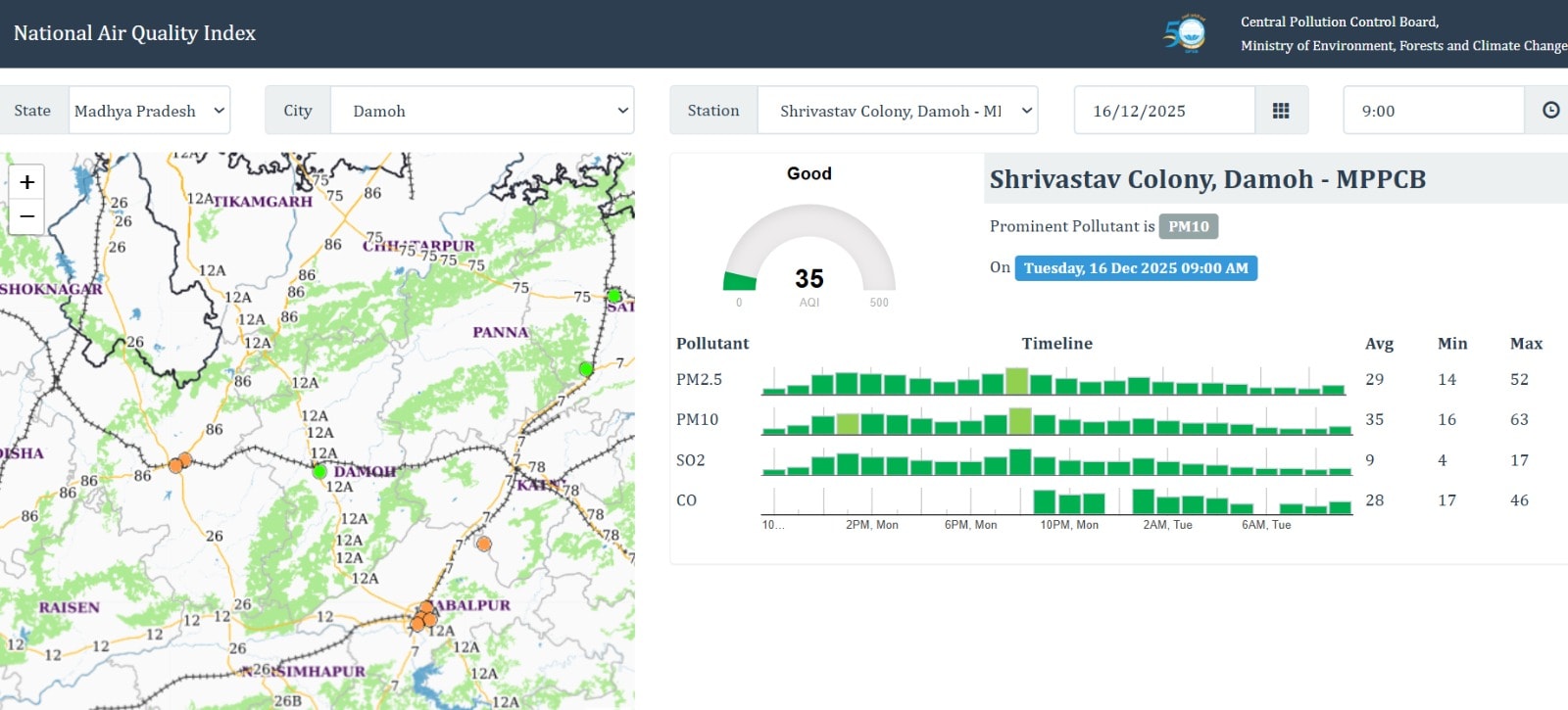Click the map zoom out minus button
The image size is (1568, 710).
click(26, 216)
